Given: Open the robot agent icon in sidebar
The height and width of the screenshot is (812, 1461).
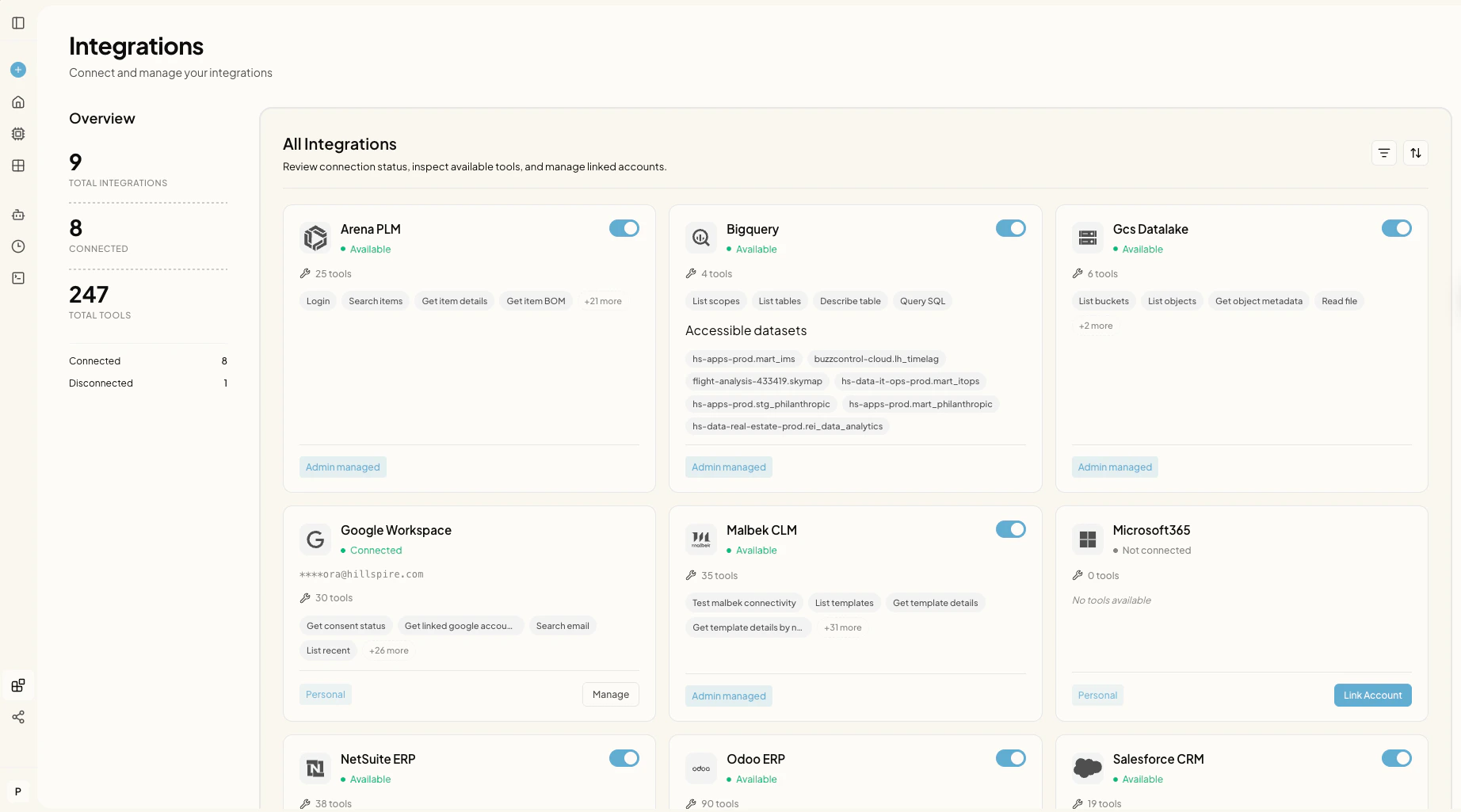Looking at the screenshot, I should click(18, 215).
